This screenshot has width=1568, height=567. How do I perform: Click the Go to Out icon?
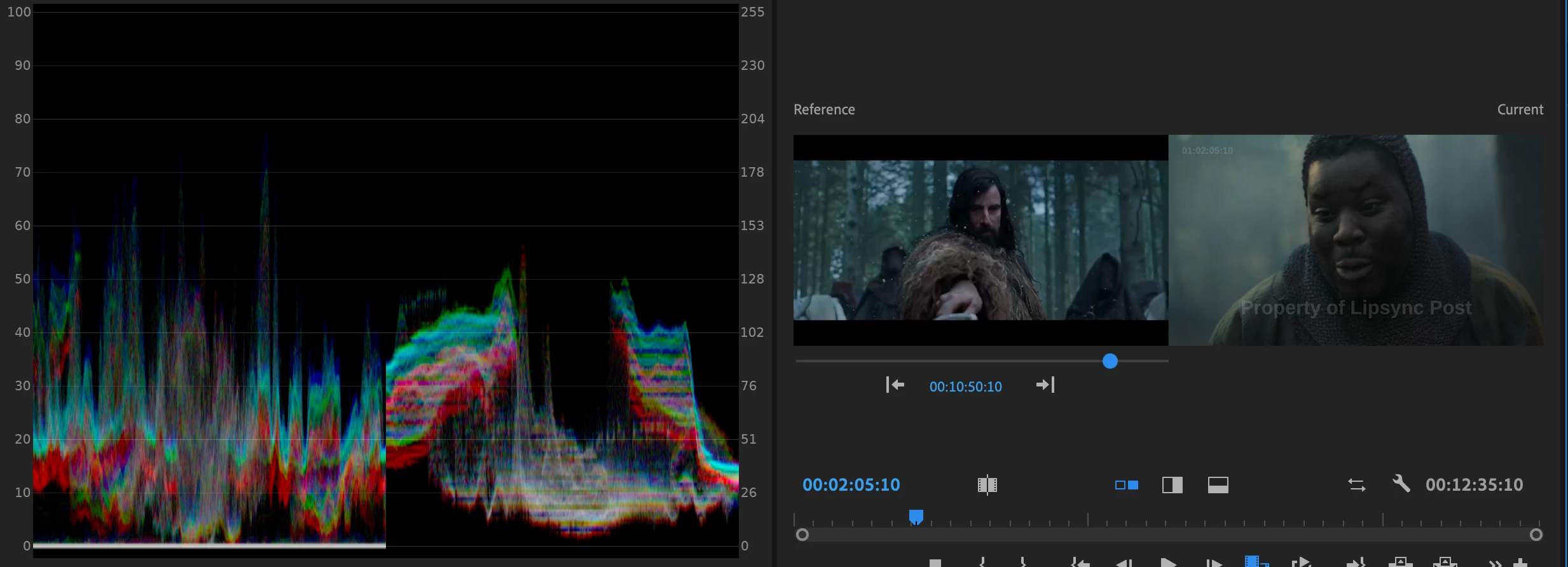(x=1356, y=563)
